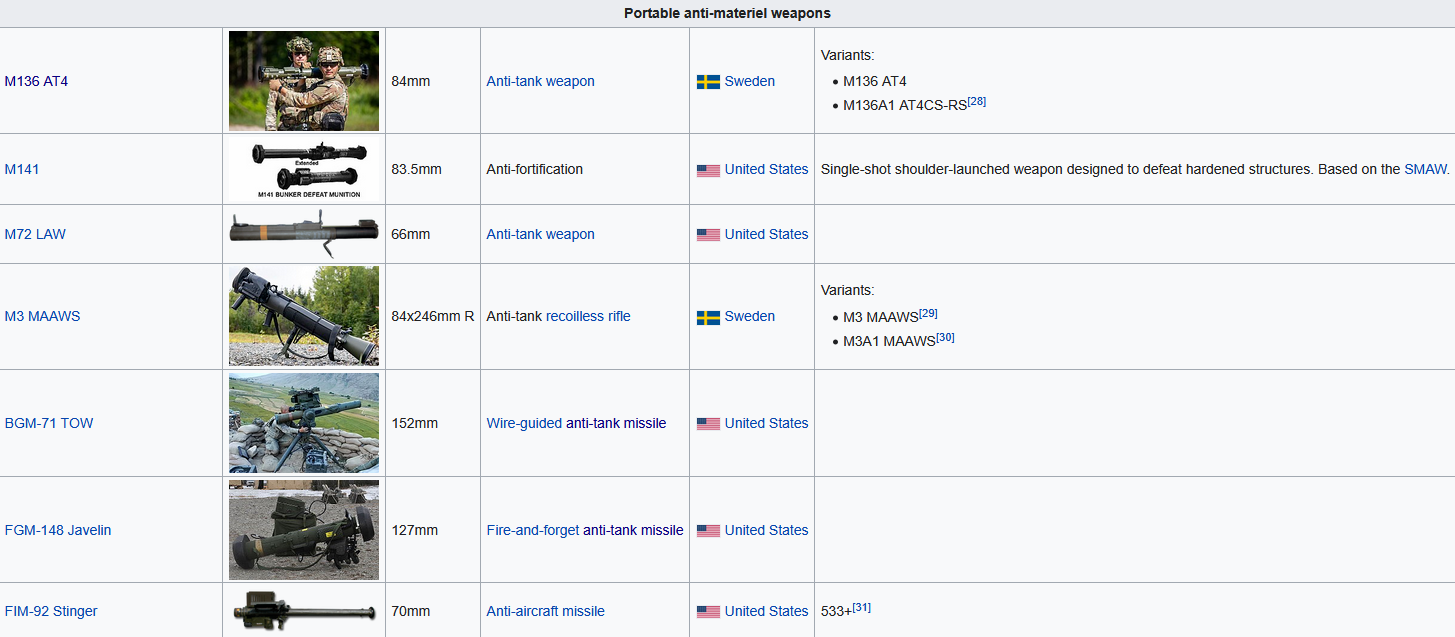Follow the Fire-and-forget link
This screenshot has height=637, width=1455.
click(x=533, y=530)
